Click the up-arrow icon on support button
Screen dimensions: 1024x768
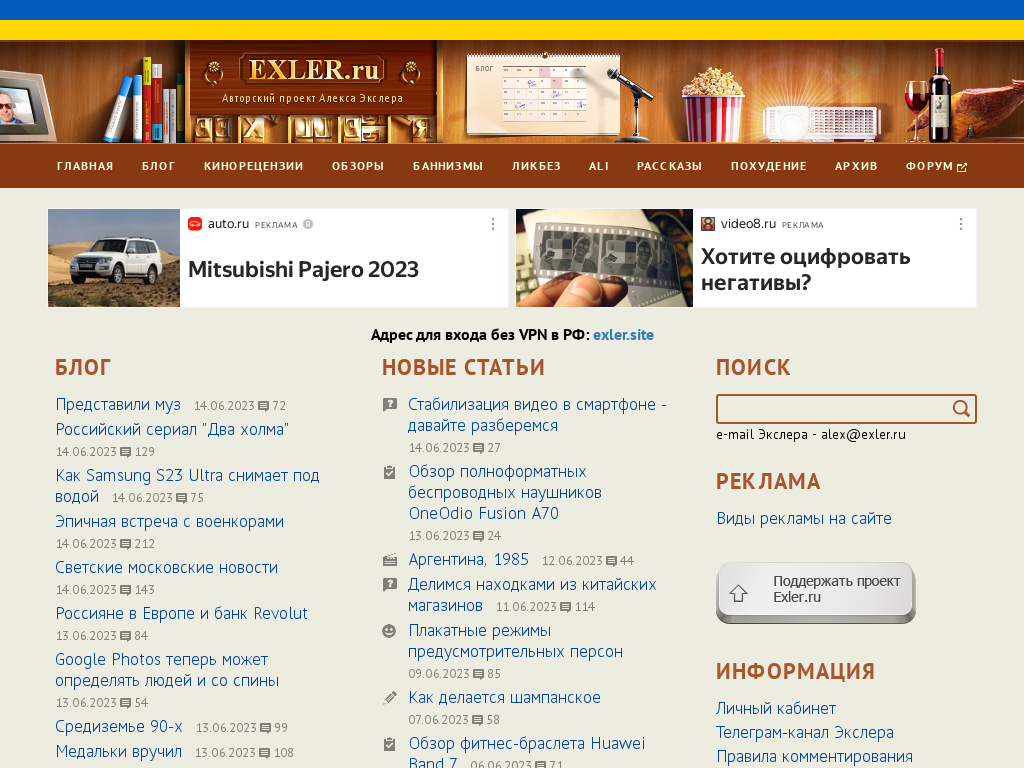click(739, 593)
